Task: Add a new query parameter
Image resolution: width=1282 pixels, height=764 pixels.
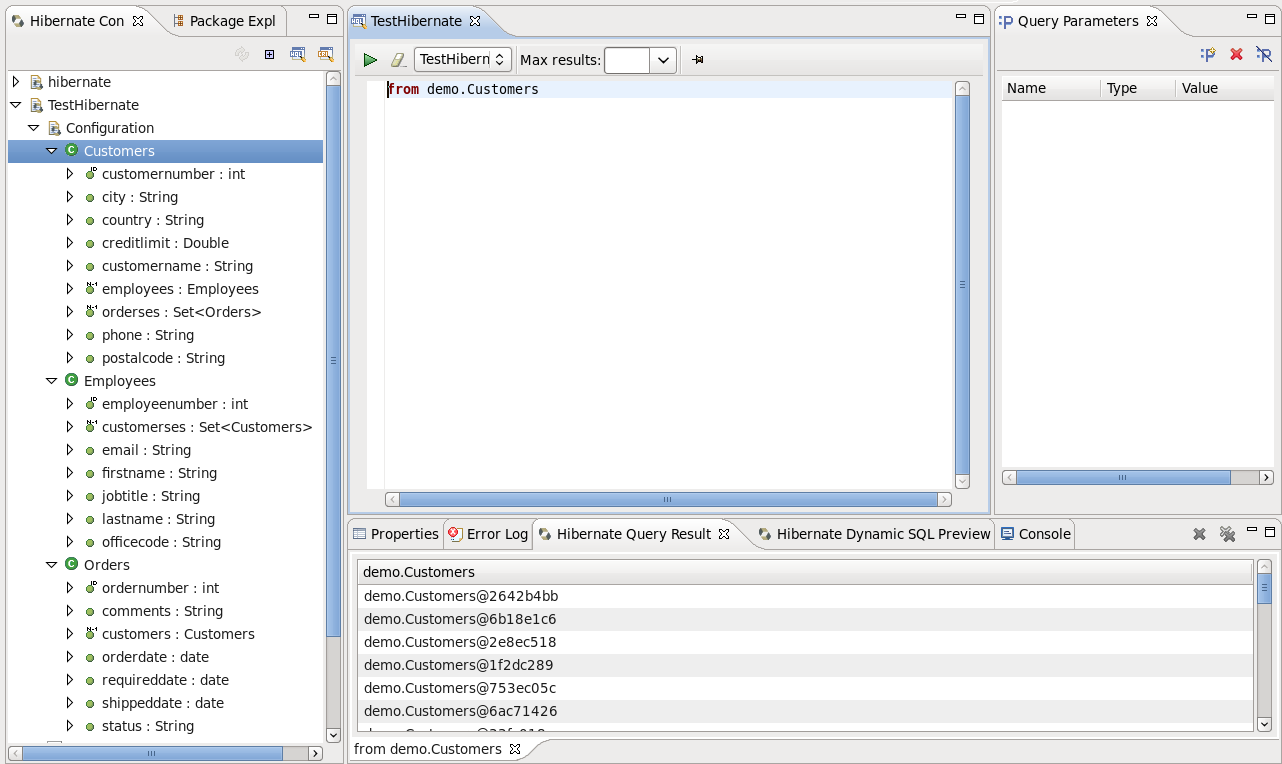Action: tap(1207, 54)
